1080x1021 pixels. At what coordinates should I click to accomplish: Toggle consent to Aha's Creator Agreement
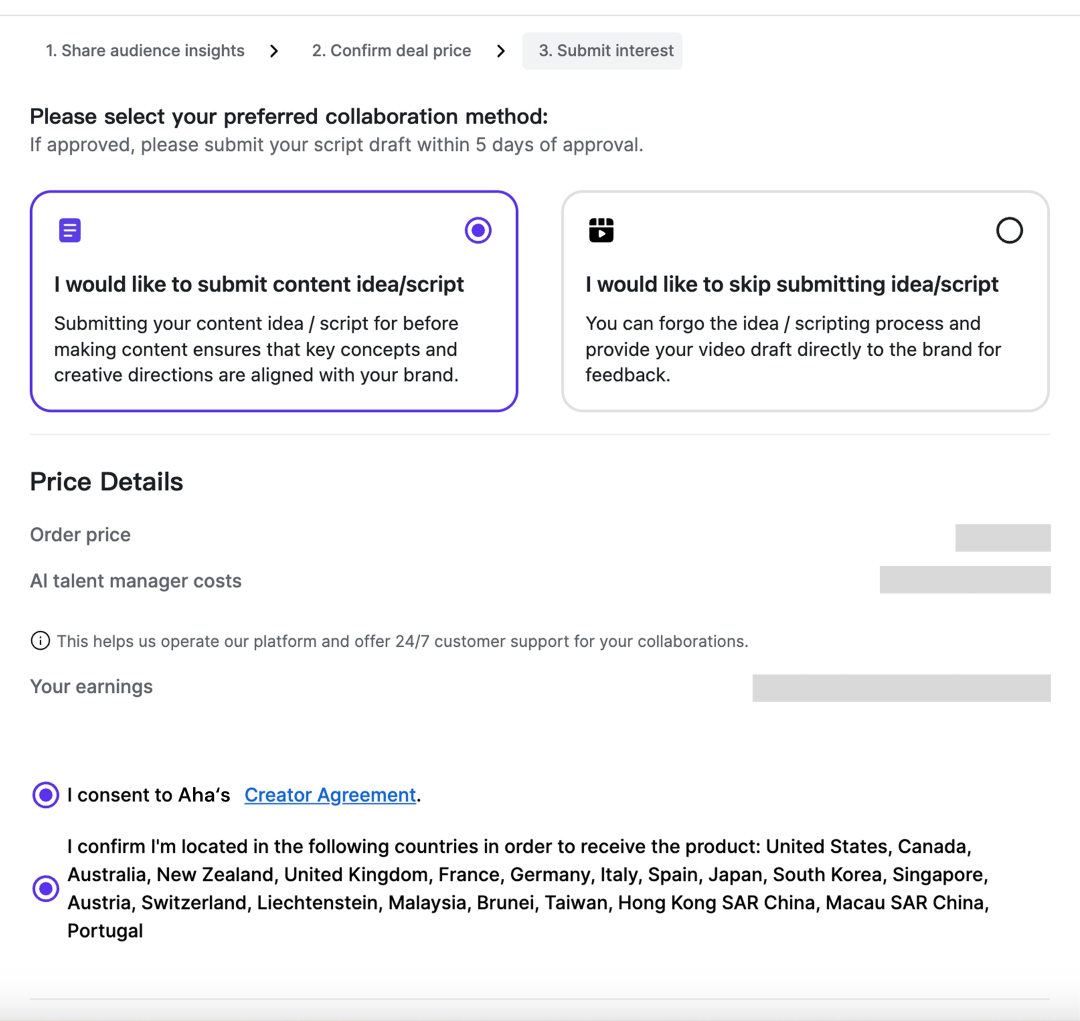coord(46,795)
